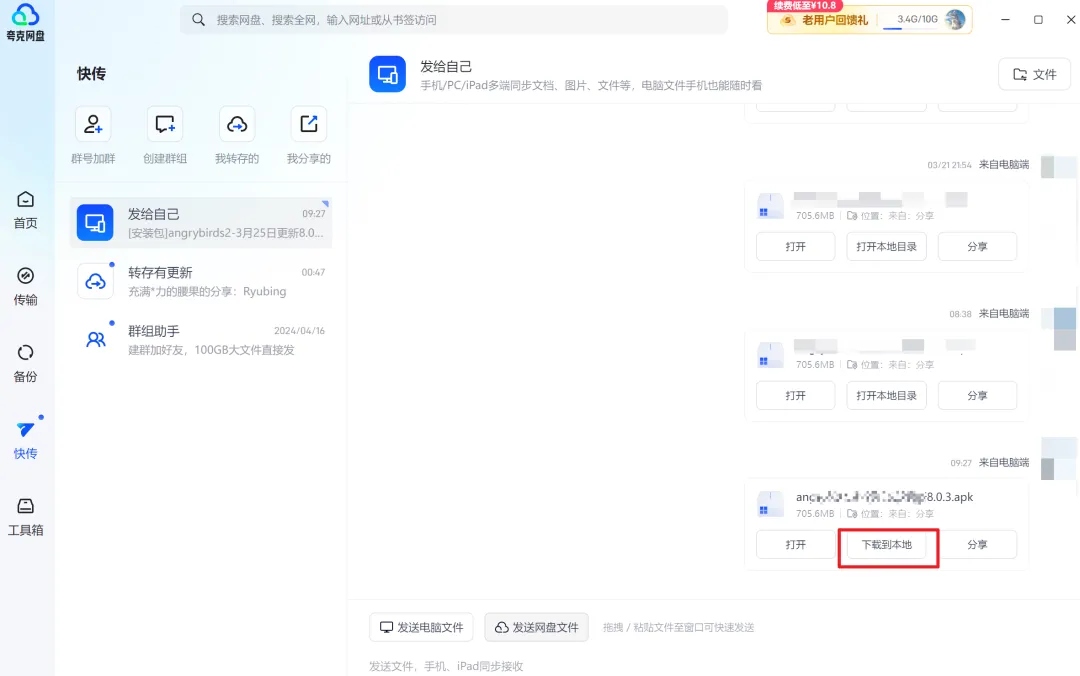Open the 首页 home section
This screenshot has height=676, width=1080.
point(25,209)
